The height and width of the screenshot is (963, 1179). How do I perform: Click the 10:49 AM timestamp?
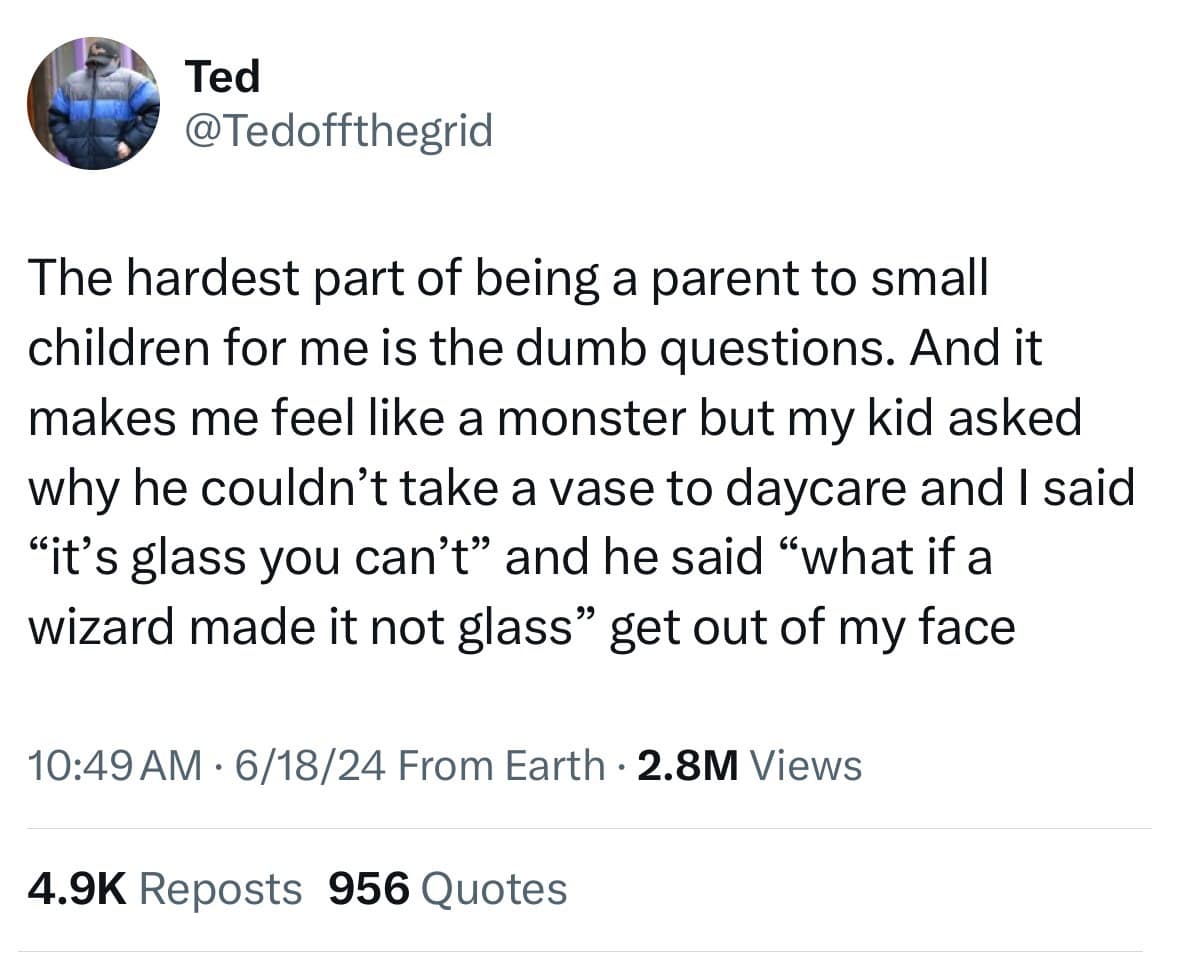click(110, 765)
